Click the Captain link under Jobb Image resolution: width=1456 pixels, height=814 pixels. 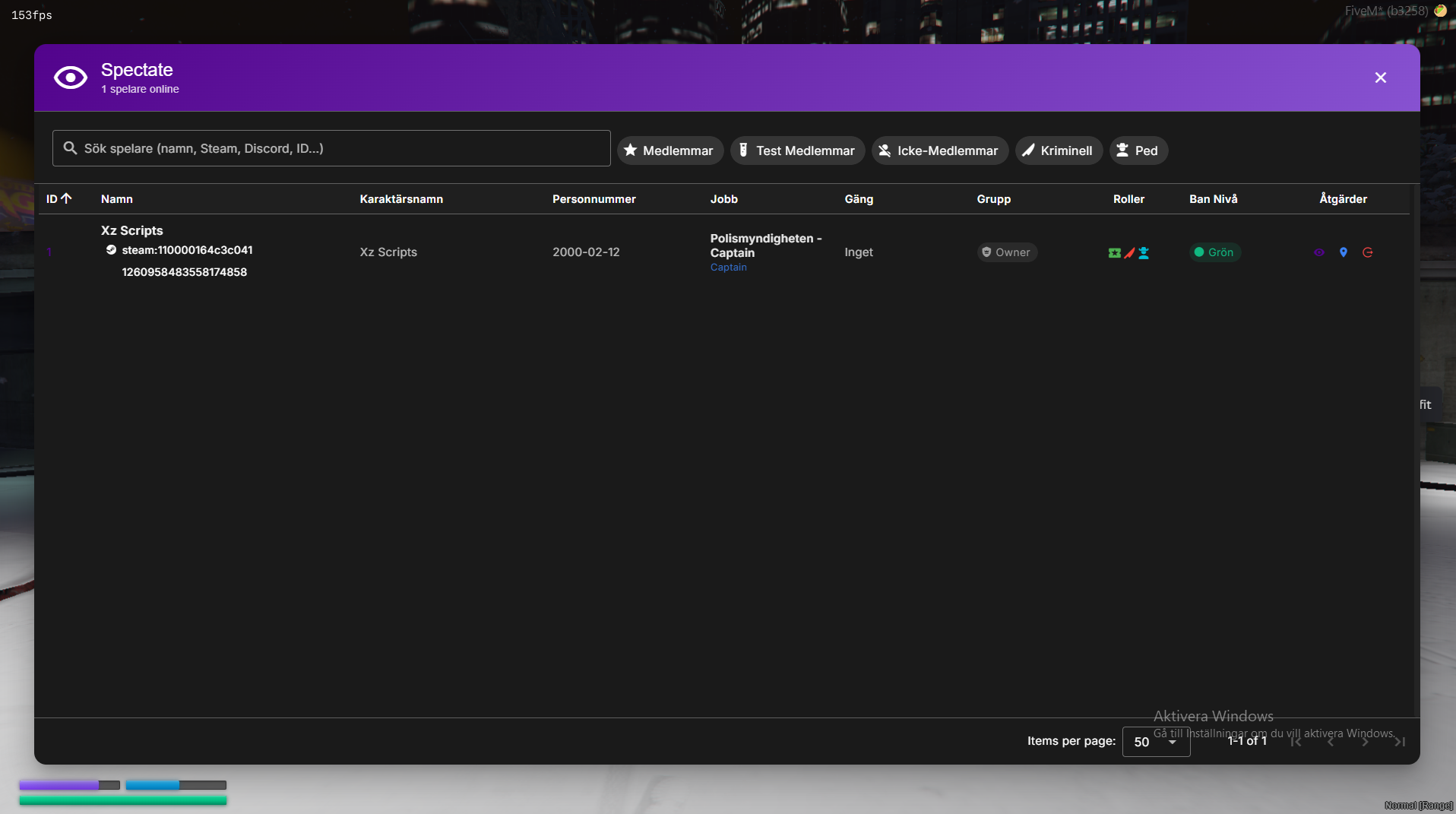click(728, 268)
